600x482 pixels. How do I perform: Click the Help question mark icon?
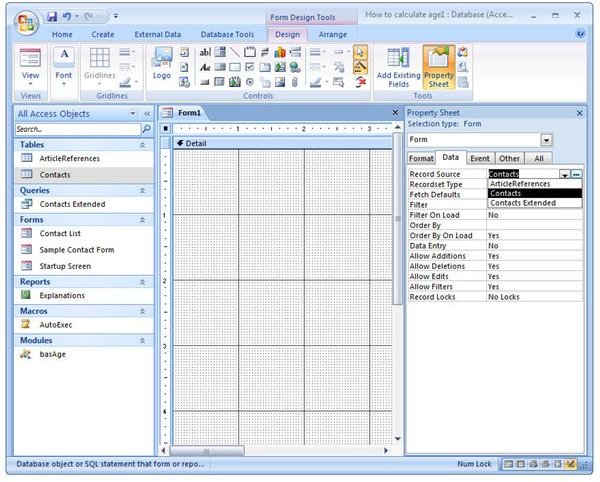pyautogui.click(x=581, y=34)
